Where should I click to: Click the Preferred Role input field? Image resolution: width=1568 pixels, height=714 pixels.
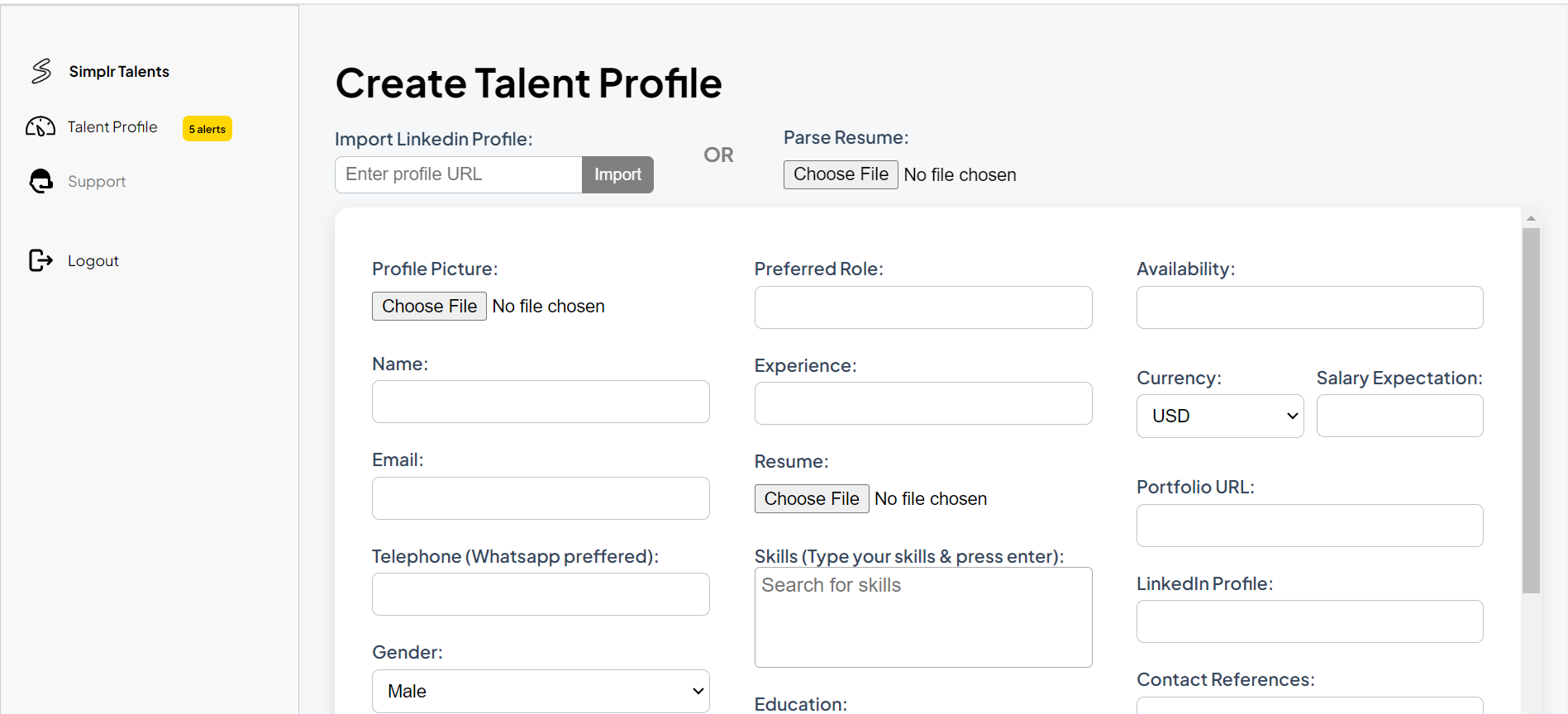pyautogui.click(x=923, y=307)
